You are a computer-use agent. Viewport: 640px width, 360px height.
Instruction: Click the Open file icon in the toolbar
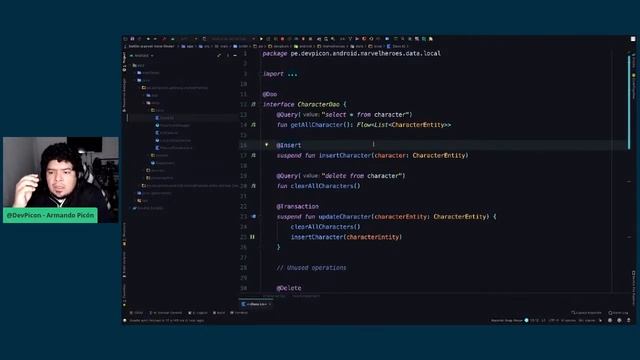click(x=125, y=39)
